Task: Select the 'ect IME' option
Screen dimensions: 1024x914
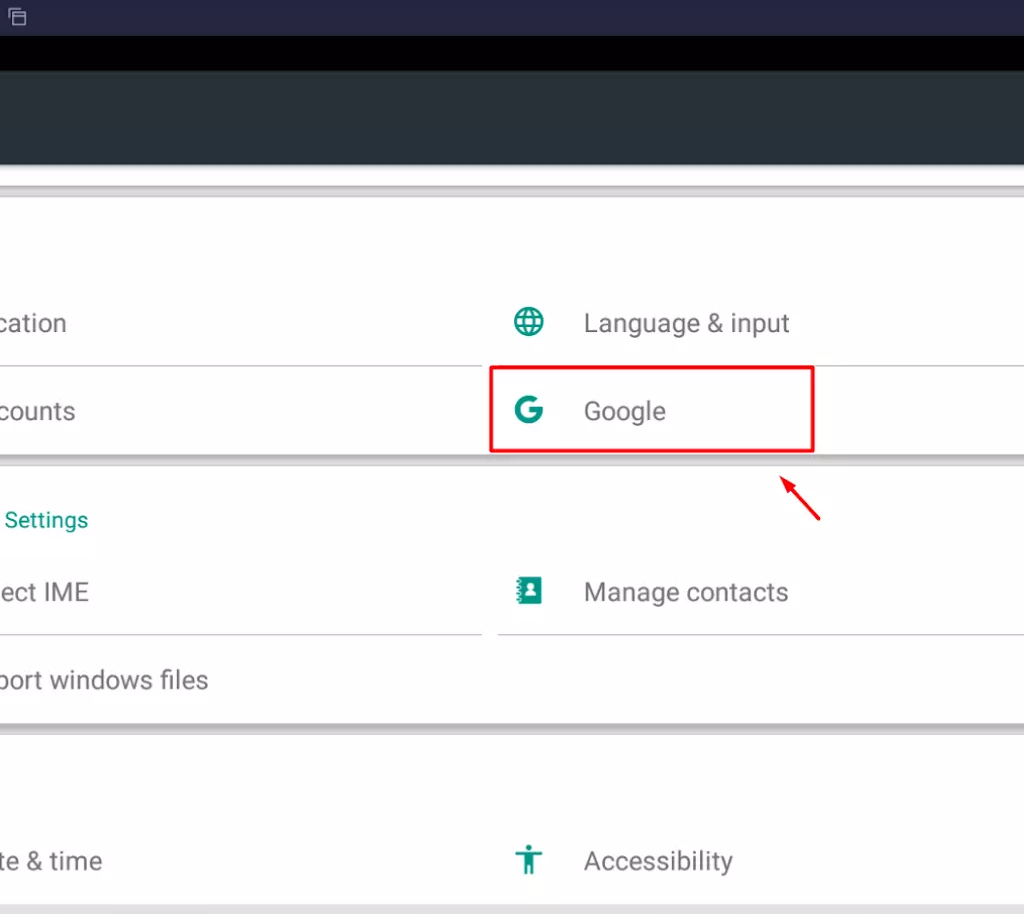Action: (x=240, y=591)
